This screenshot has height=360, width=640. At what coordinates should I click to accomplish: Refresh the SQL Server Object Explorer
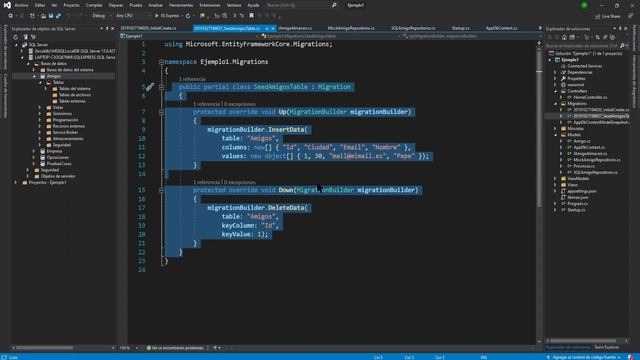[16, 37]
